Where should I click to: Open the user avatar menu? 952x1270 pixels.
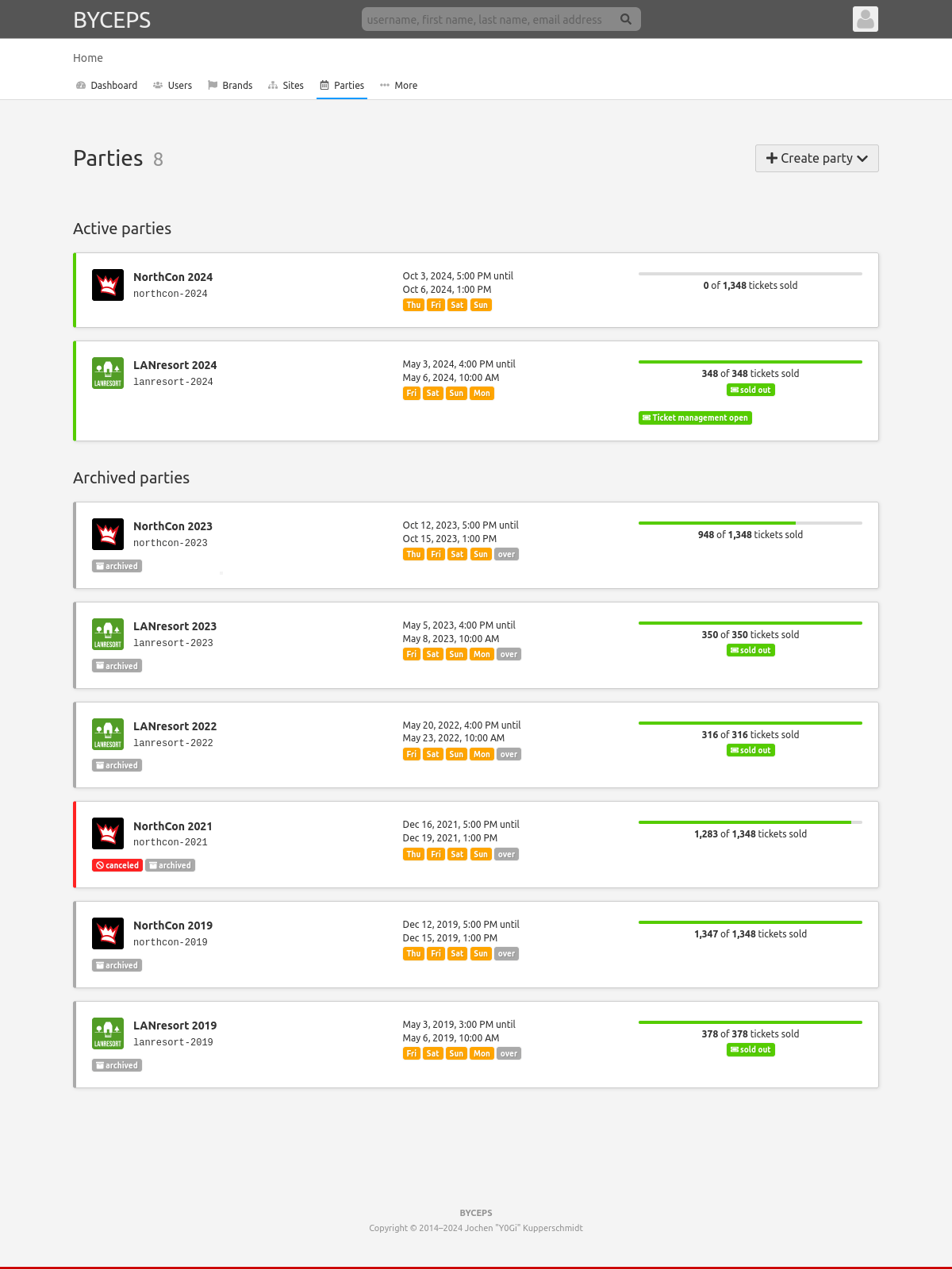(865, 19)
